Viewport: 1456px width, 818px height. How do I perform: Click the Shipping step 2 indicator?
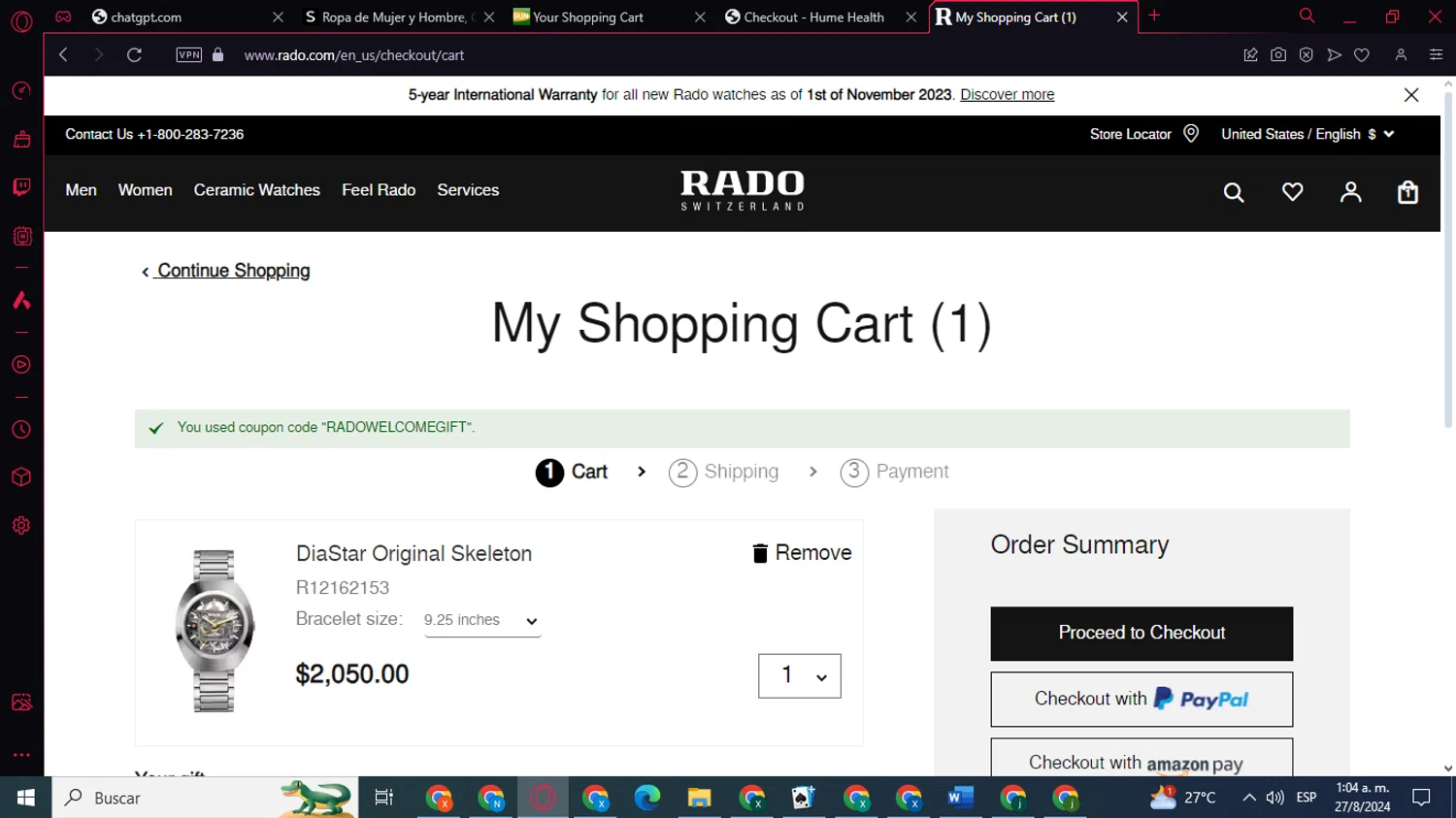click(x=724, y=473)
